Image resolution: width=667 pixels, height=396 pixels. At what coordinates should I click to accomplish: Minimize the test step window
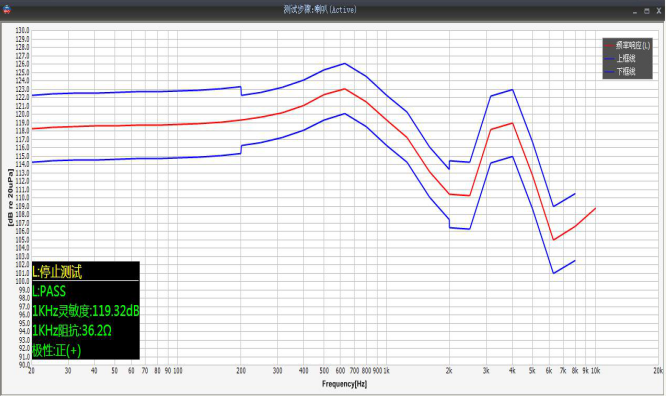[x=635, y=11]
